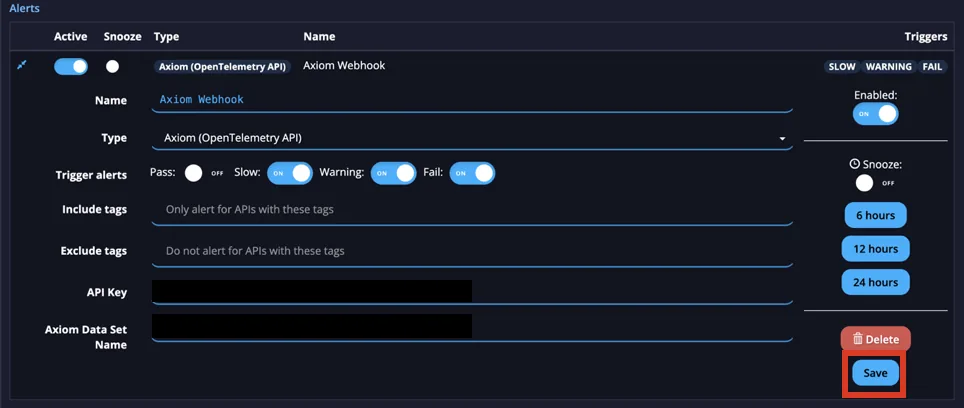Snooze alert for 24 hours
The height and width of the screenshot is (408, 964).
click(875, 283)
